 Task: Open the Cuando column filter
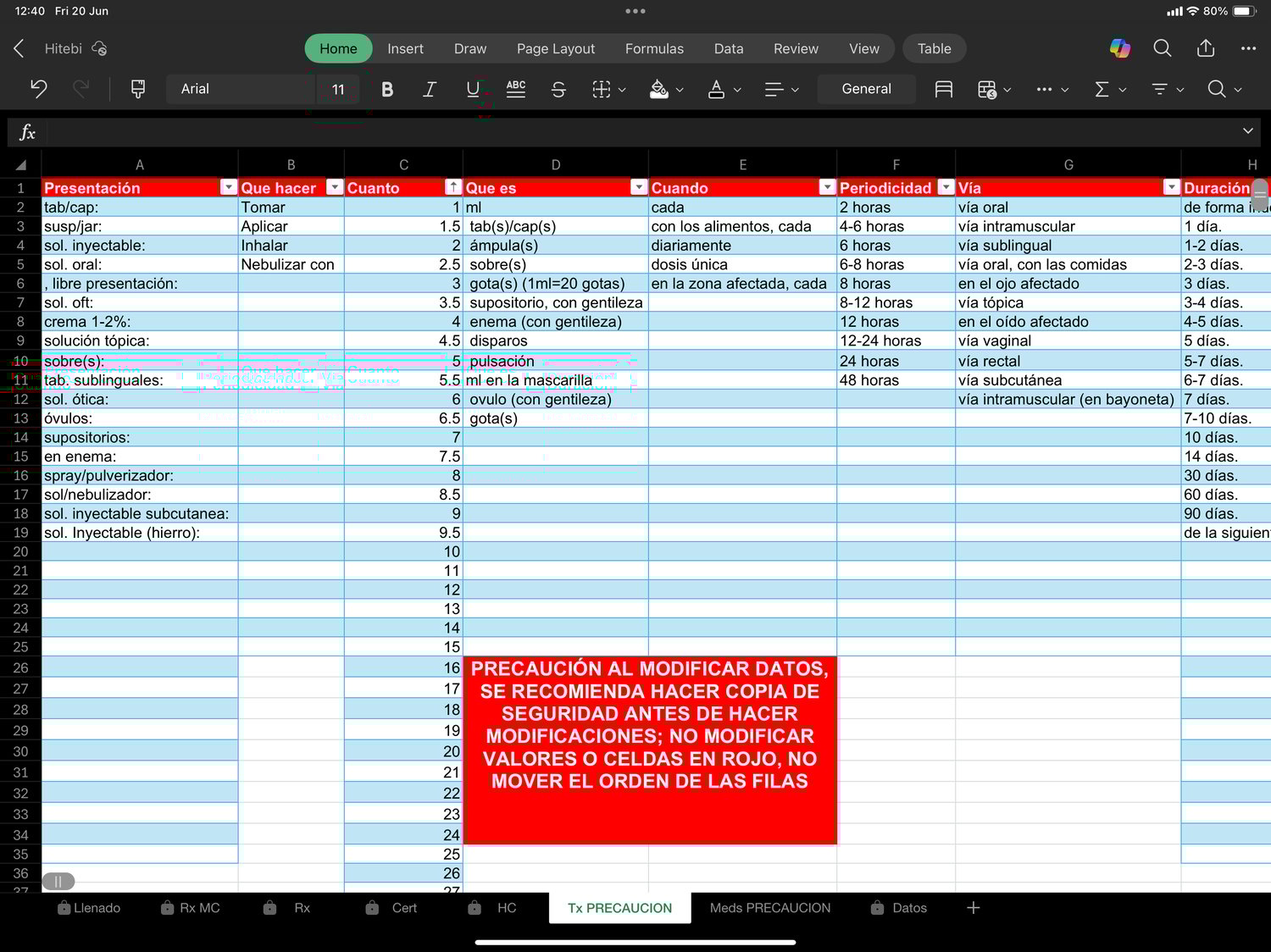pos(827,187)
